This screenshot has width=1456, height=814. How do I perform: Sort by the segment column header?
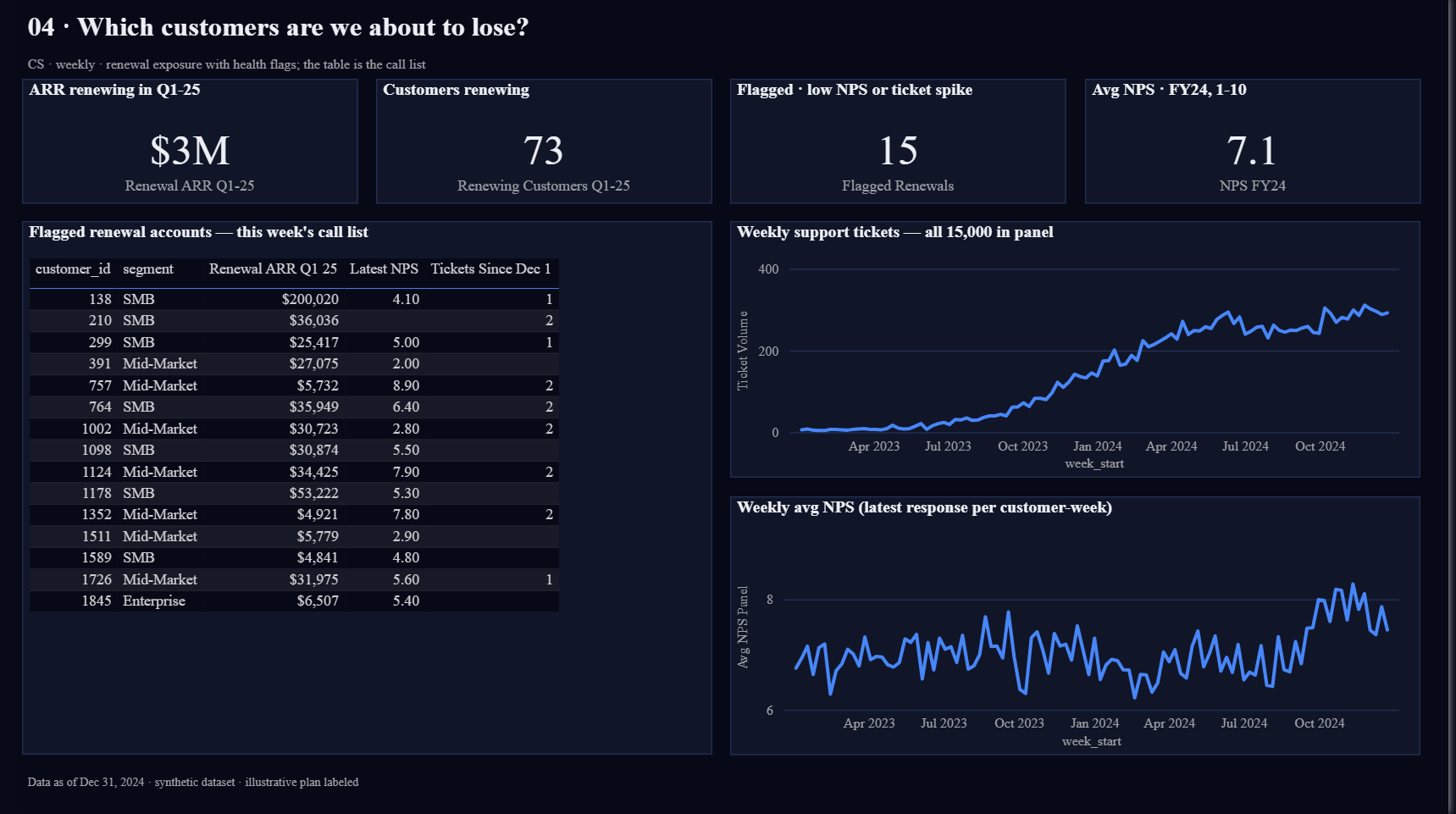[x=148, y=269]
